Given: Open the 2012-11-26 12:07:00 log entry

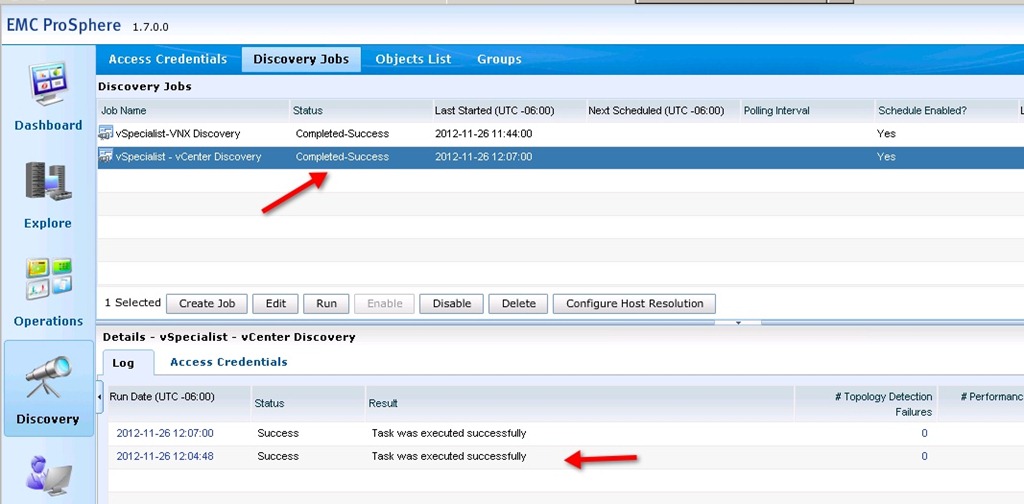Looking at the screenshot, I should [165, 433].
